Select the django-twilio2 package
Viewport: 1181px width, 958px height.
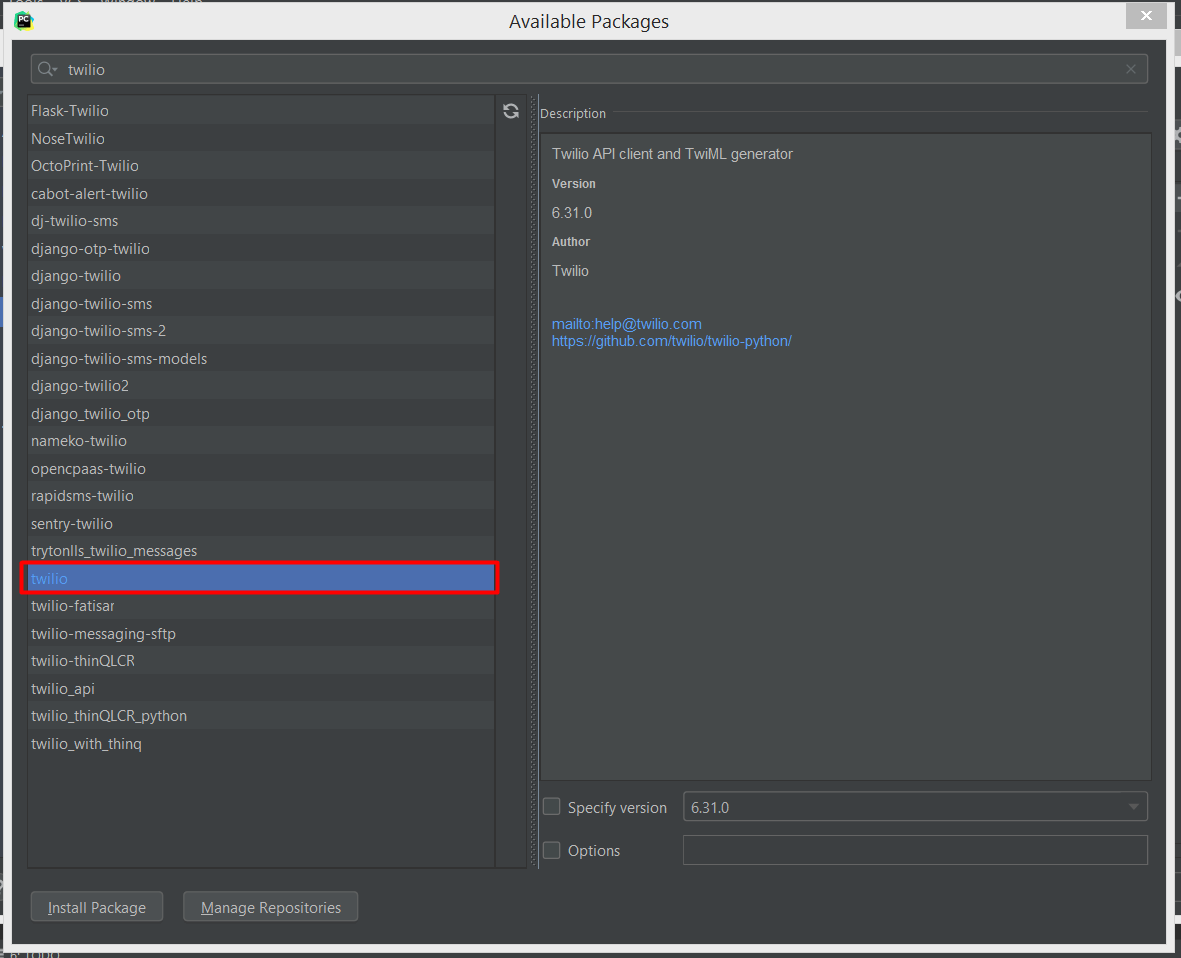tap(261, 386)
